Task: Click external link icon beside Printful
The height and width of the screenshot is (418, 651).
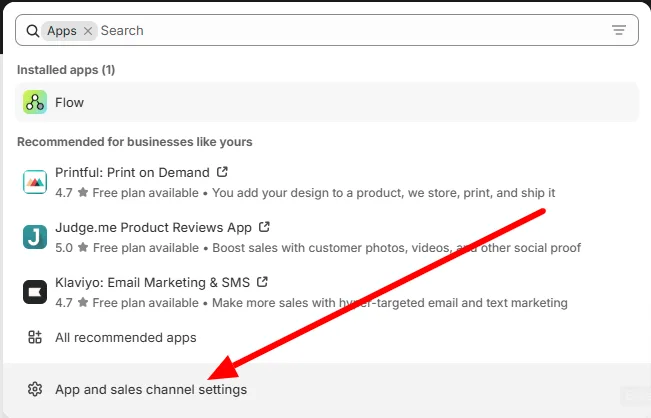Action: coord(222,171)
